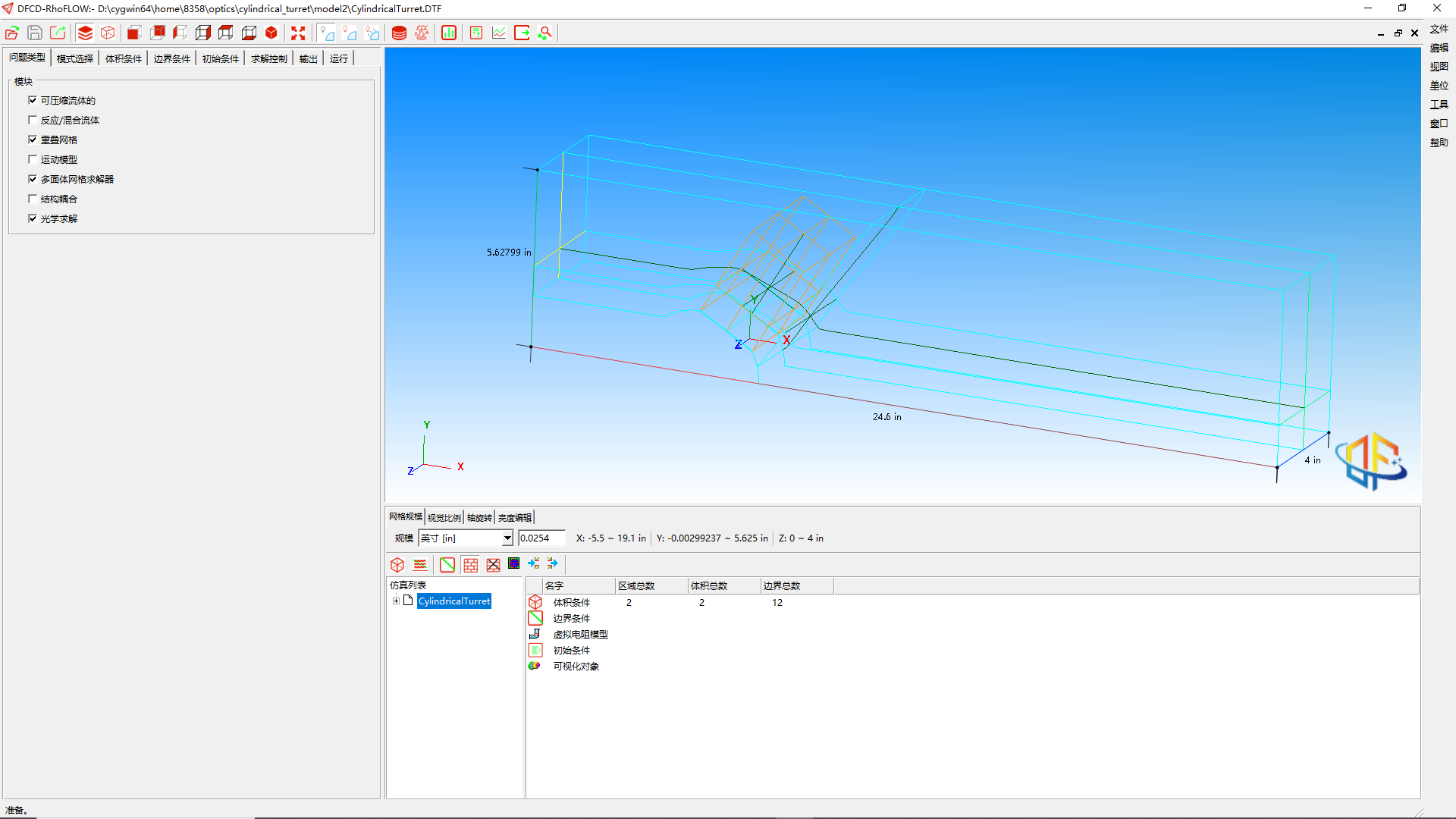The height and width of the screenshot is (819, 1456).
Task: Click the first light bulb shading icon
Action: point(327,33)
